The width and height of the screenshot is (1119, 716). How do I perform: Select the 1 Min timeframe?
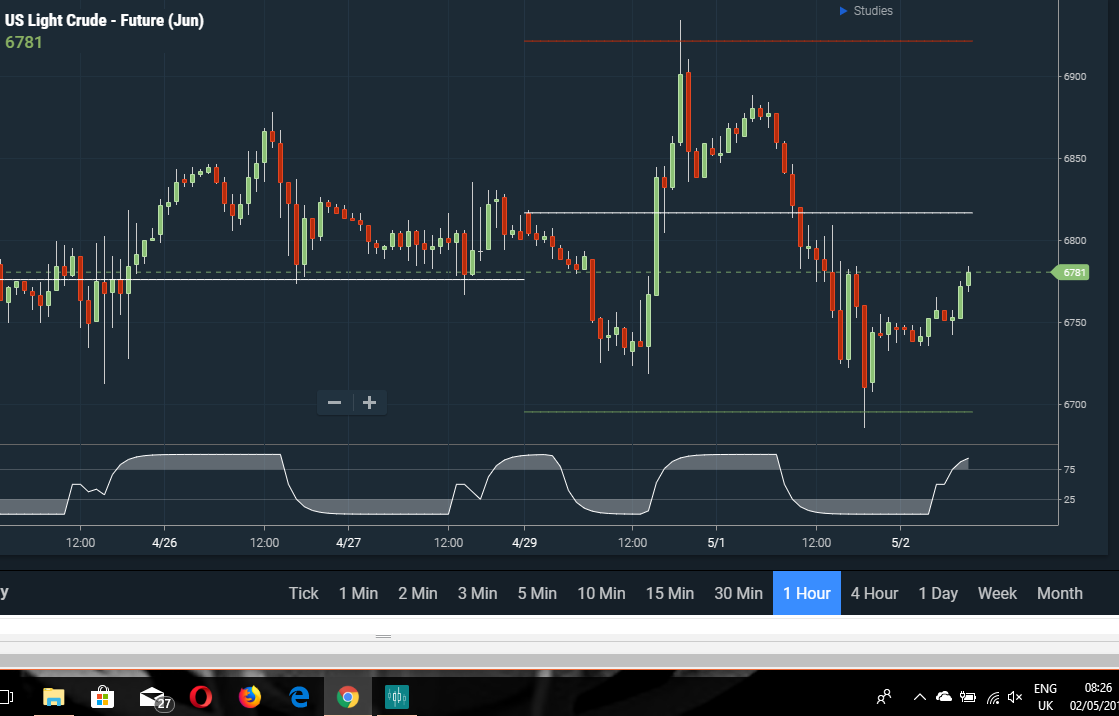click(x=358, y=593)
